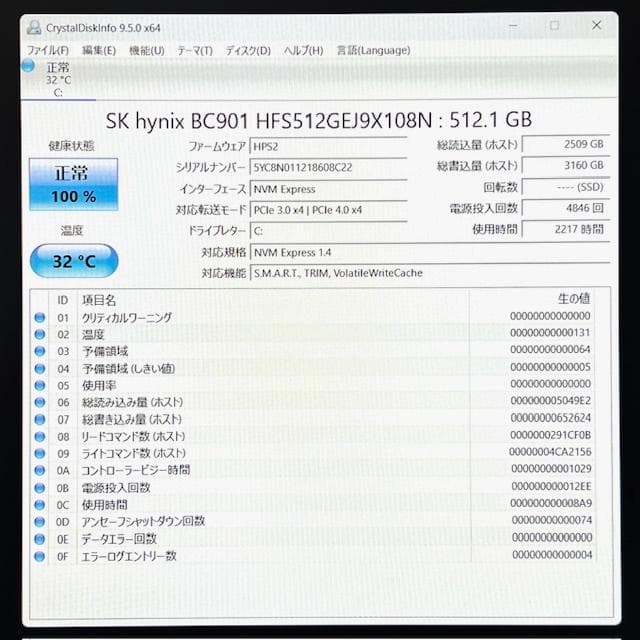
Task: Select the コントローラービジー時間 row
Action: [x=313, y=471]
